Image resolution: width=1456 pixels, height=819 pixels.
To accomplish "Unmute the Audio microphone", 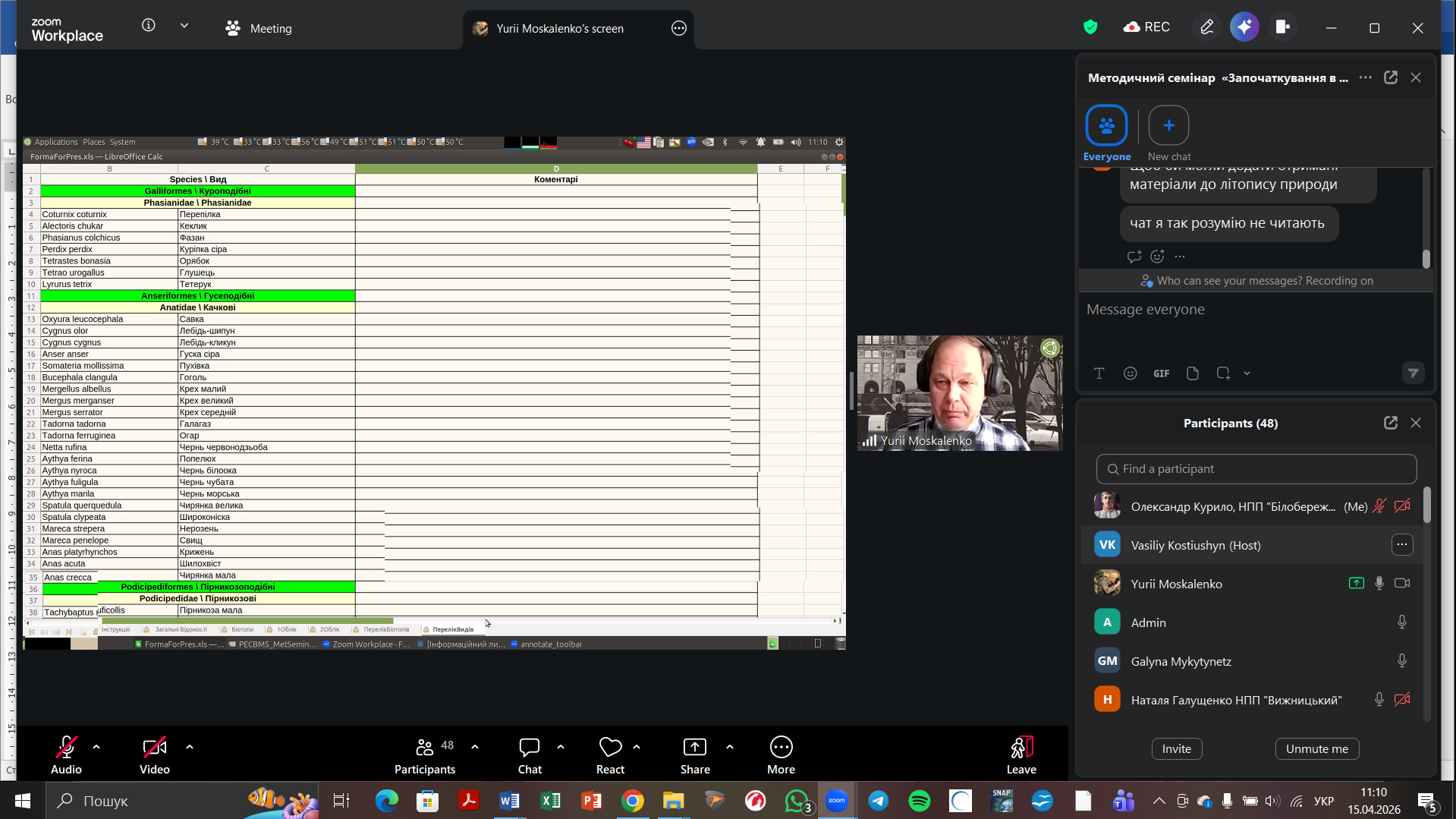I will coord(66,748).
